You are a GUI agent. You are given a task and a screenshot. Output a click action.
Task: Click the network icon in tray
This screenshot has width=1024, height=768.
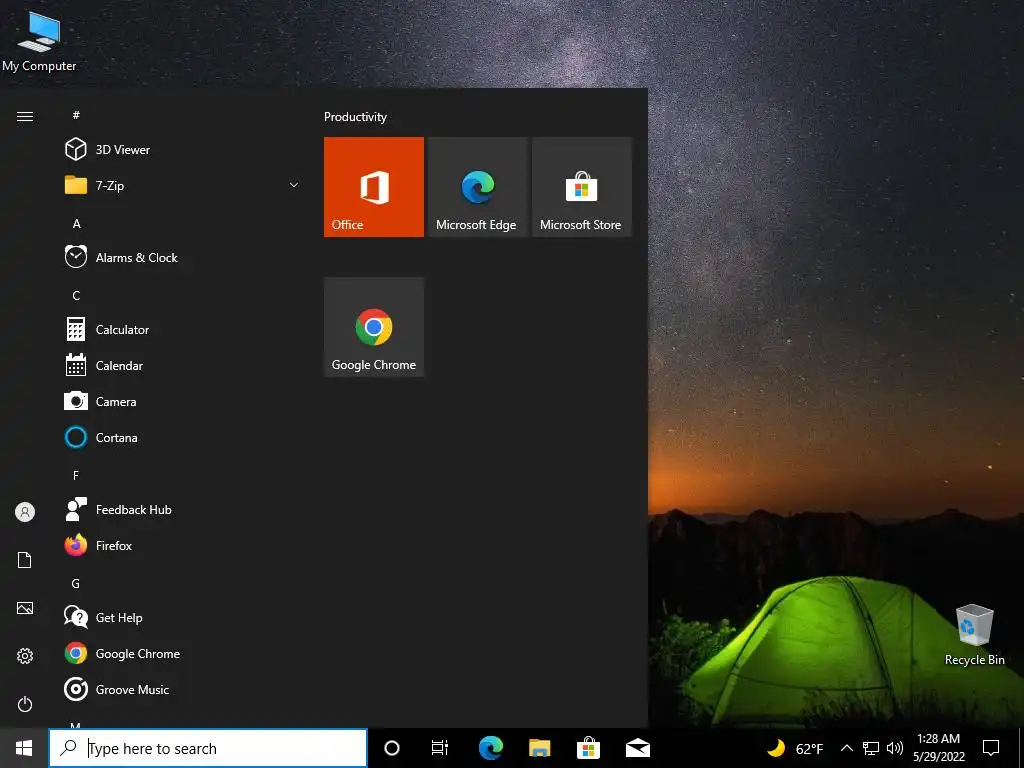click(871, 748)
